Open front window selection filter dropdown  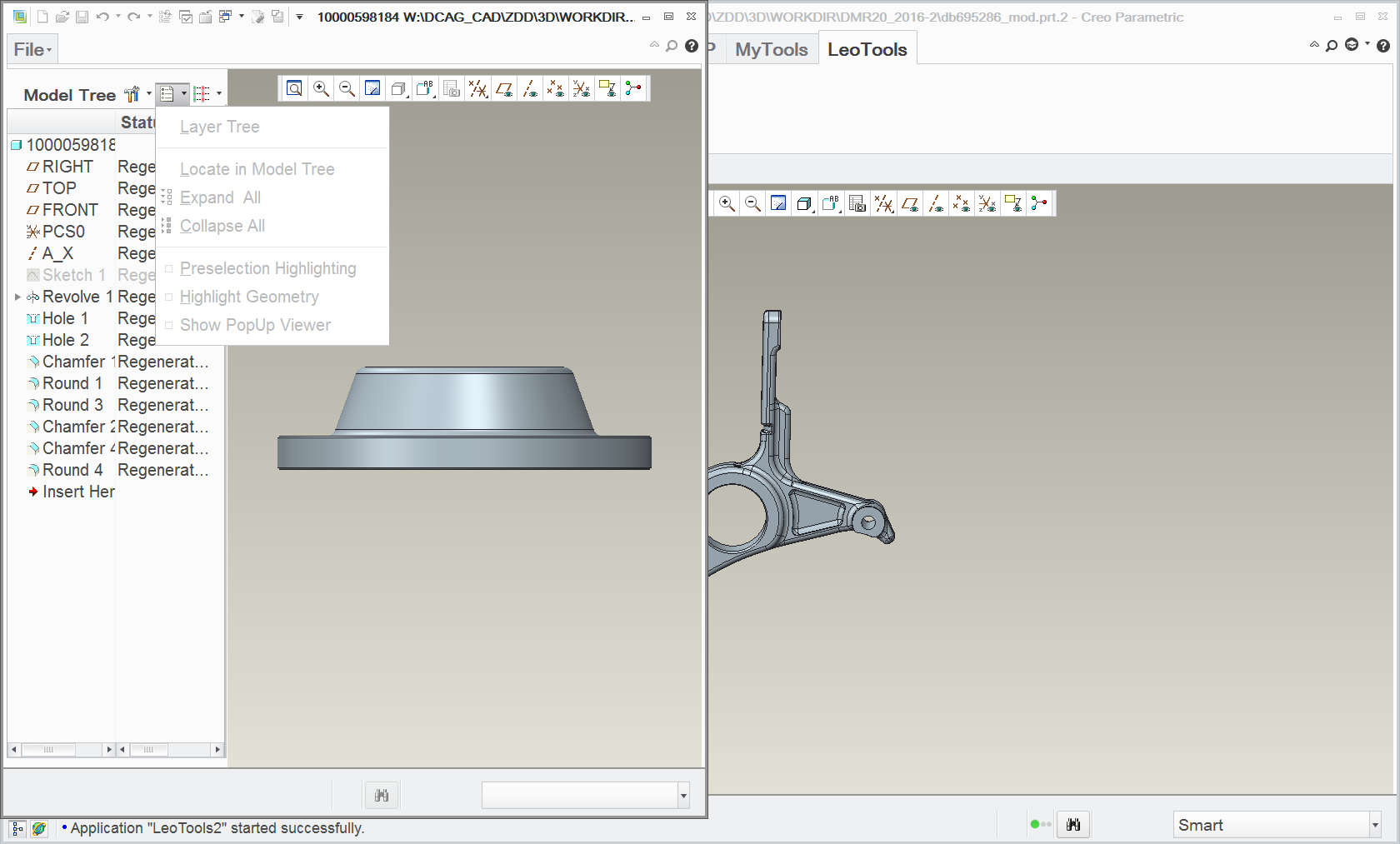tap(683, 796)
